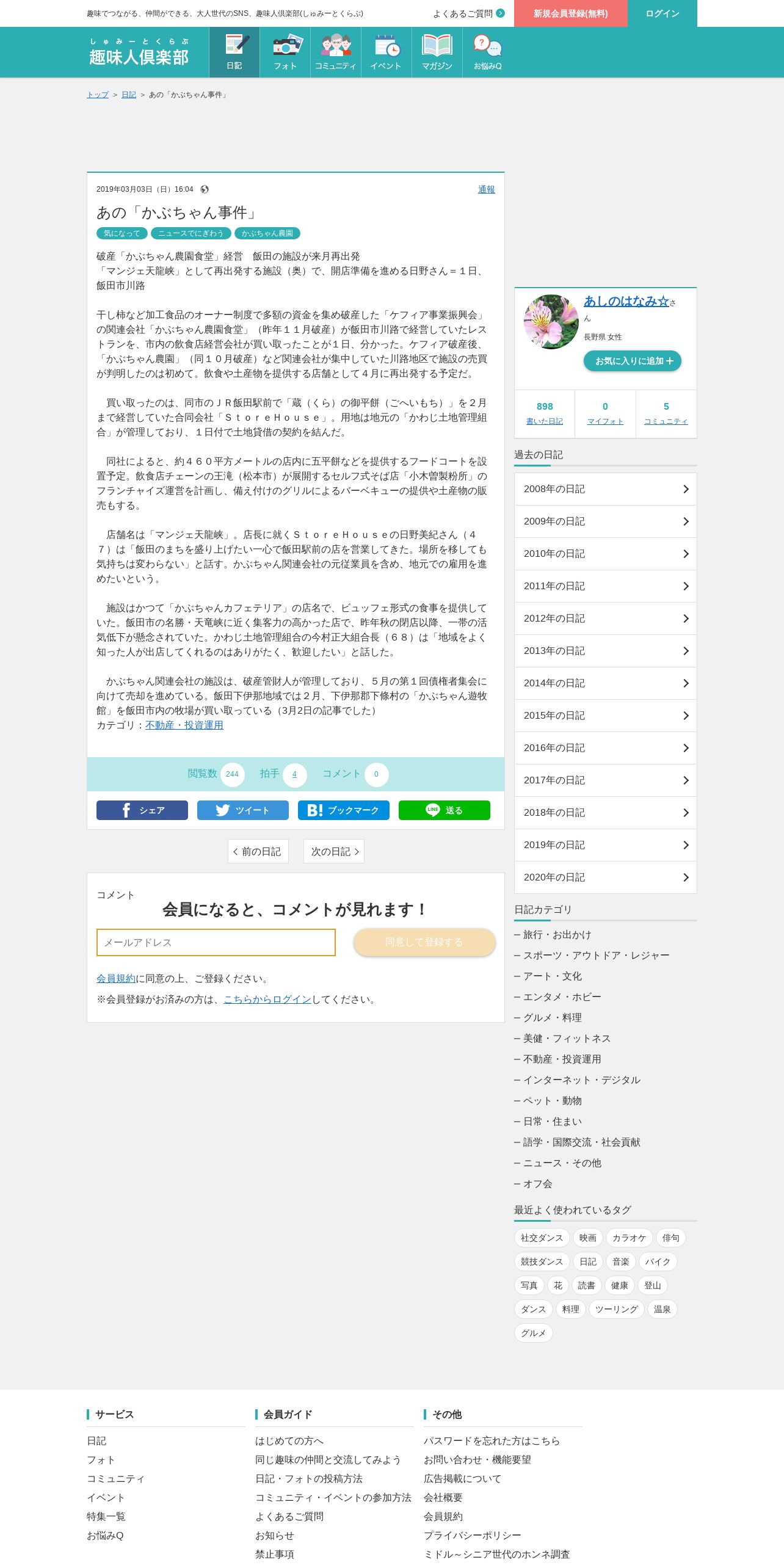Open footer 会社概要 link
The height and width of the screenshot is (1568, 784).
click(443, 1497)
